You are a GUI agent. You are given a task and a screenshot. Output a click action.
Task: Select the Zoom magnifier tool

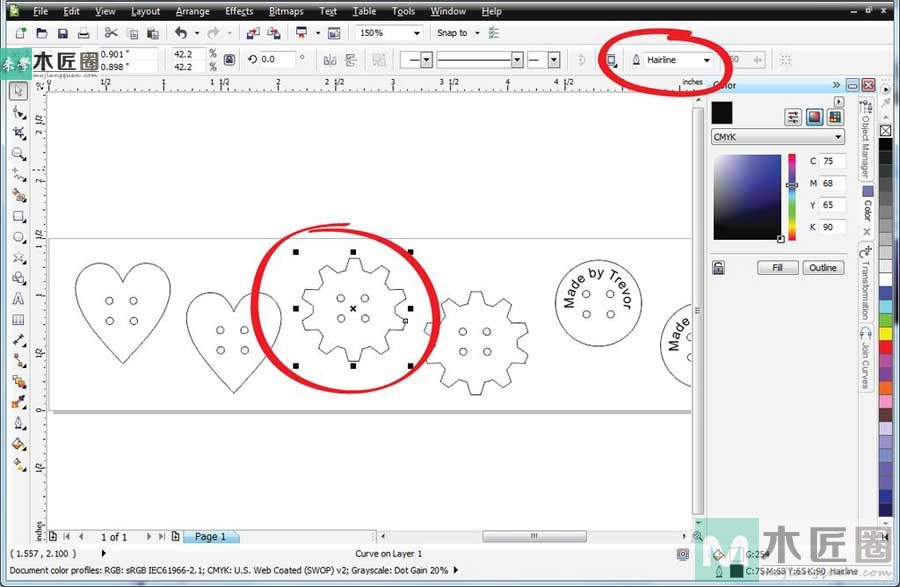coord(18,153)
